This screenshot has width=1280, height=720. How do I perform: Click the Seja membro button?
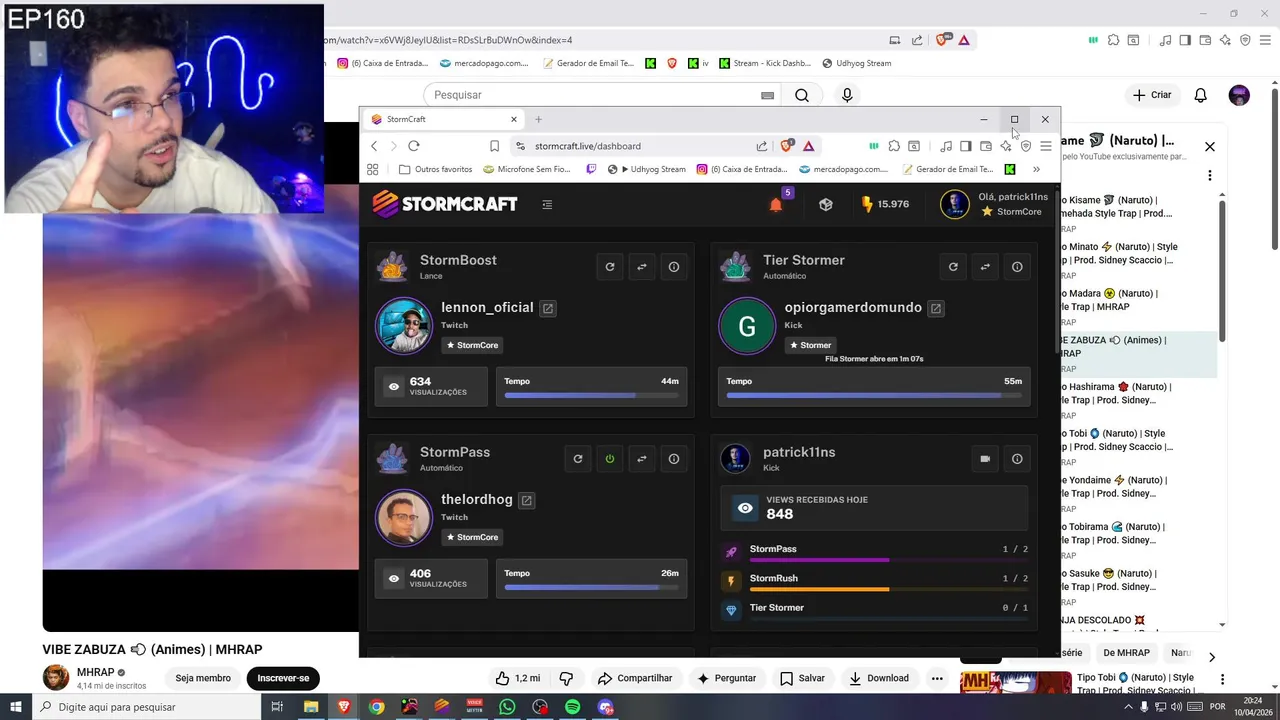[x=203, y=678]
